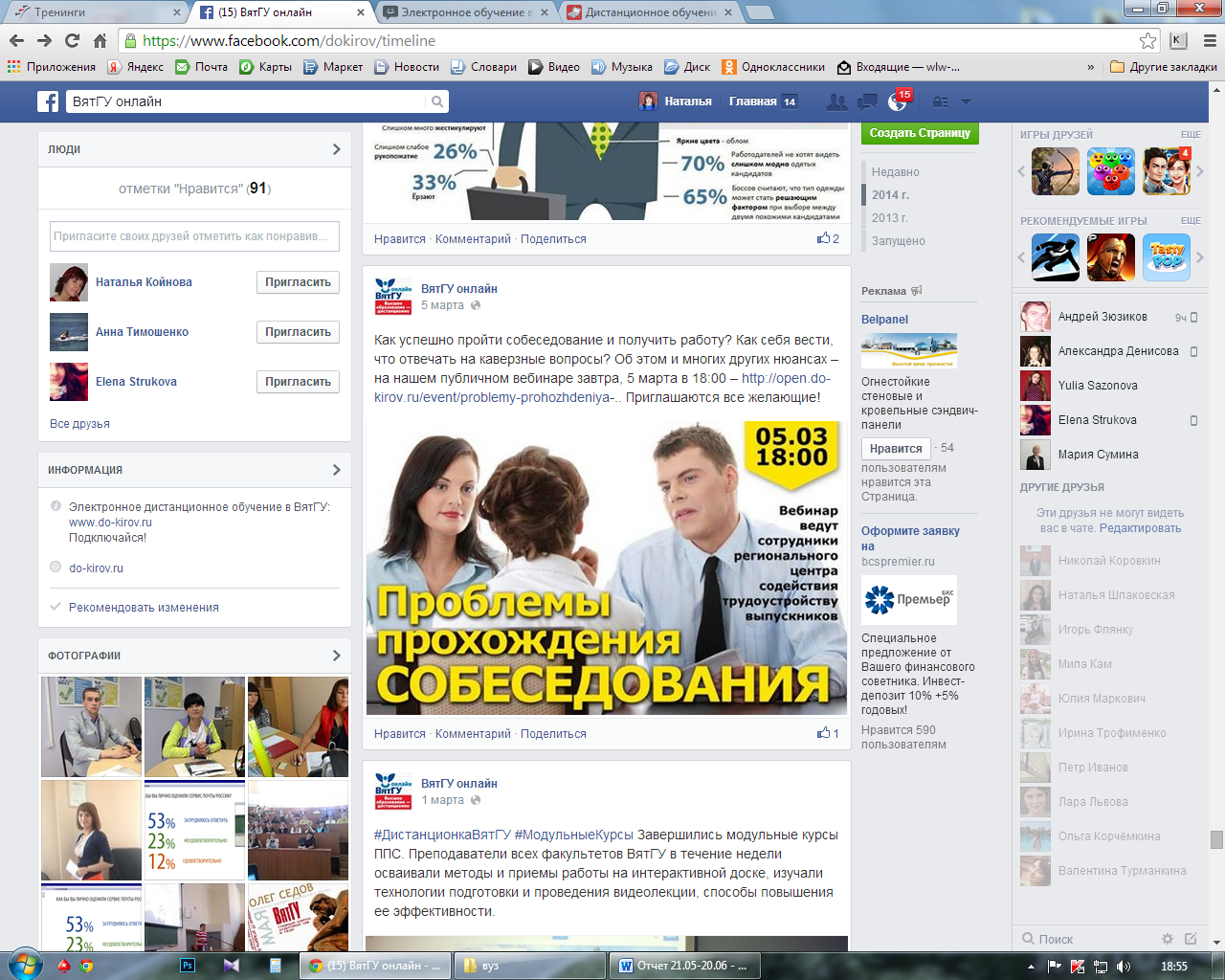Click public globe icon on 5 марта post
1225x980 pixels.
(x=476, y=305)
